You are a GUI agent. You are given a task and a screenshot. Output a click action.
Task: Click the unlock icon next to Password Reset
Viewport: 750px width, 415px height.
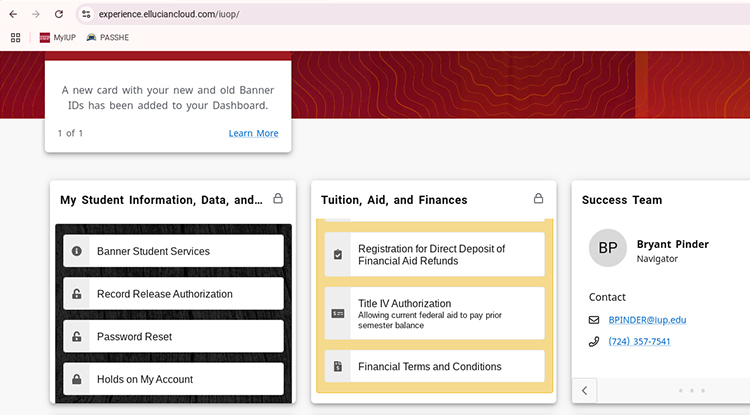(77, 337)
